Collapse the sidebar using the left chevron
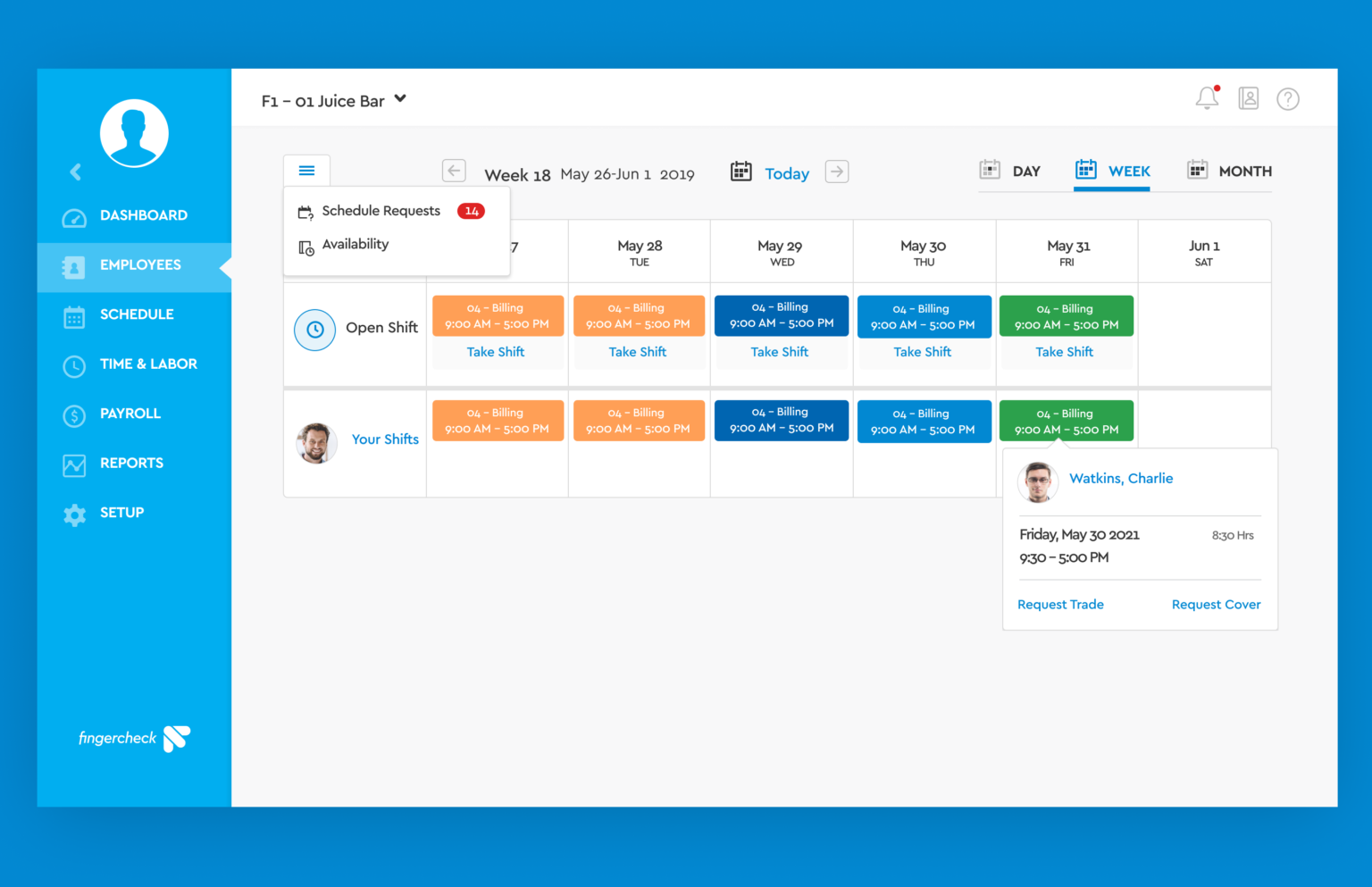Image resolution: width=1372 pixels, height=887 pixels. click(x=76, y=172)
